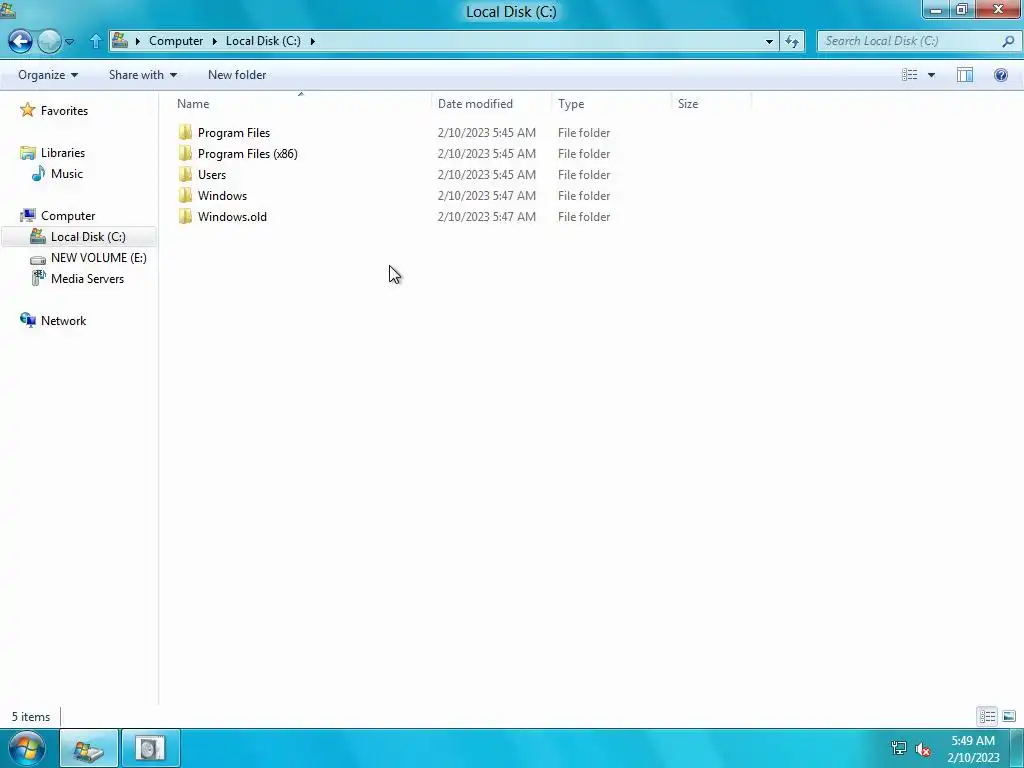Click the Computer monitor icon in sidebar
Image resolution: width=1024 pixels, height=768 pixels.
[27, 216]
